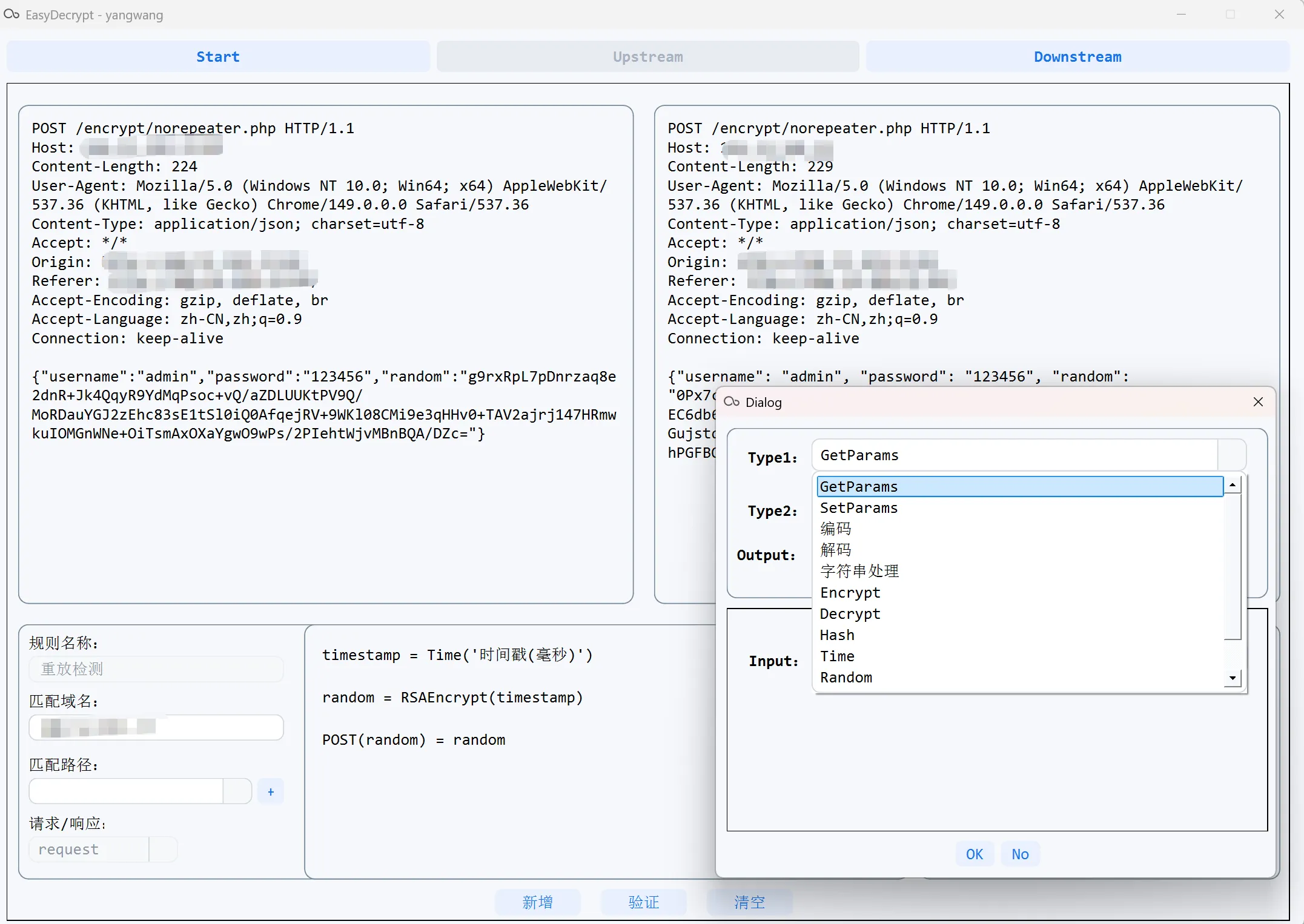Click the list scrollbar down arrow

(x=1233, y=678)
